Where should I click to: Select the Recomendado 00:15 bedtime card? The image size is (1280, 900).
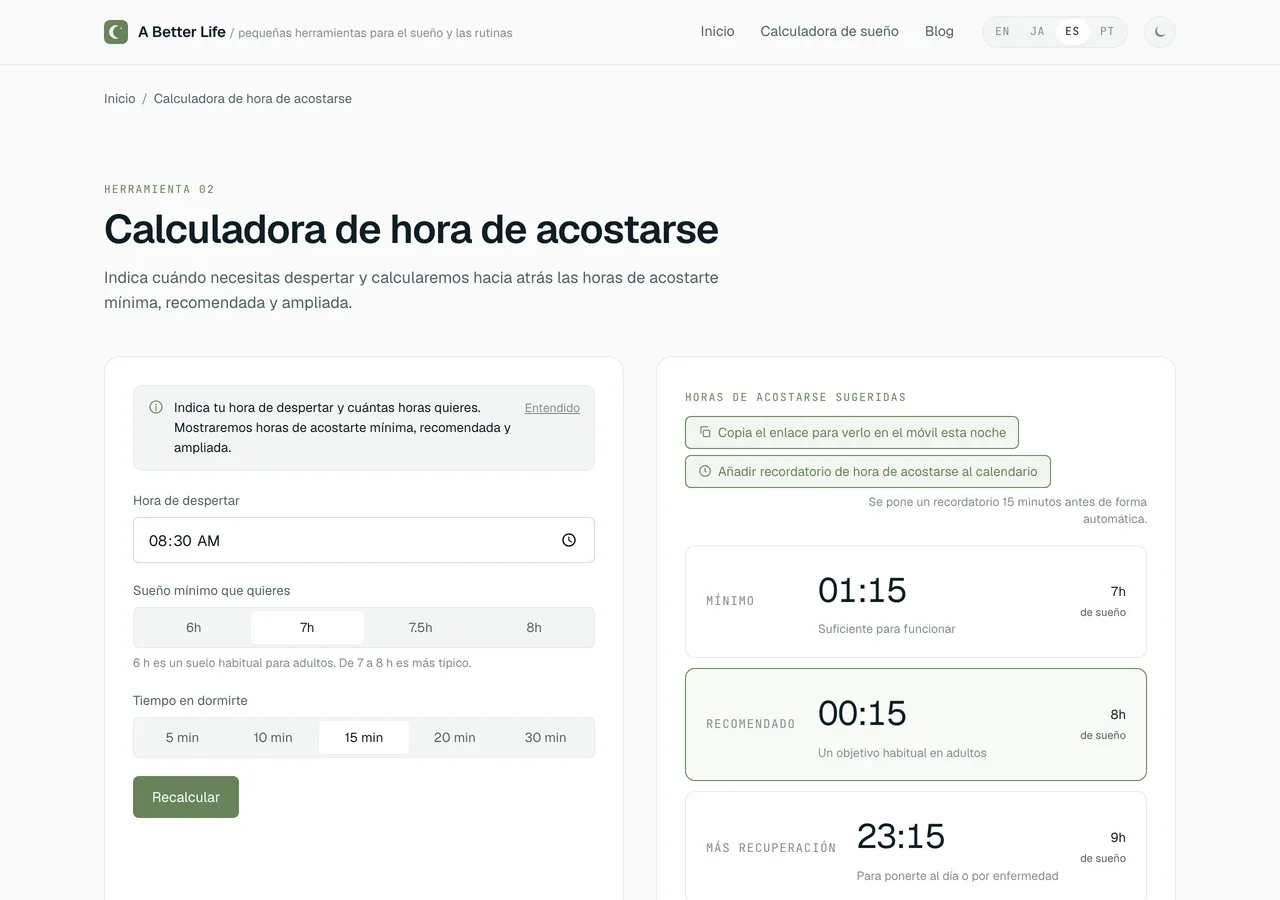click(916, 724)
